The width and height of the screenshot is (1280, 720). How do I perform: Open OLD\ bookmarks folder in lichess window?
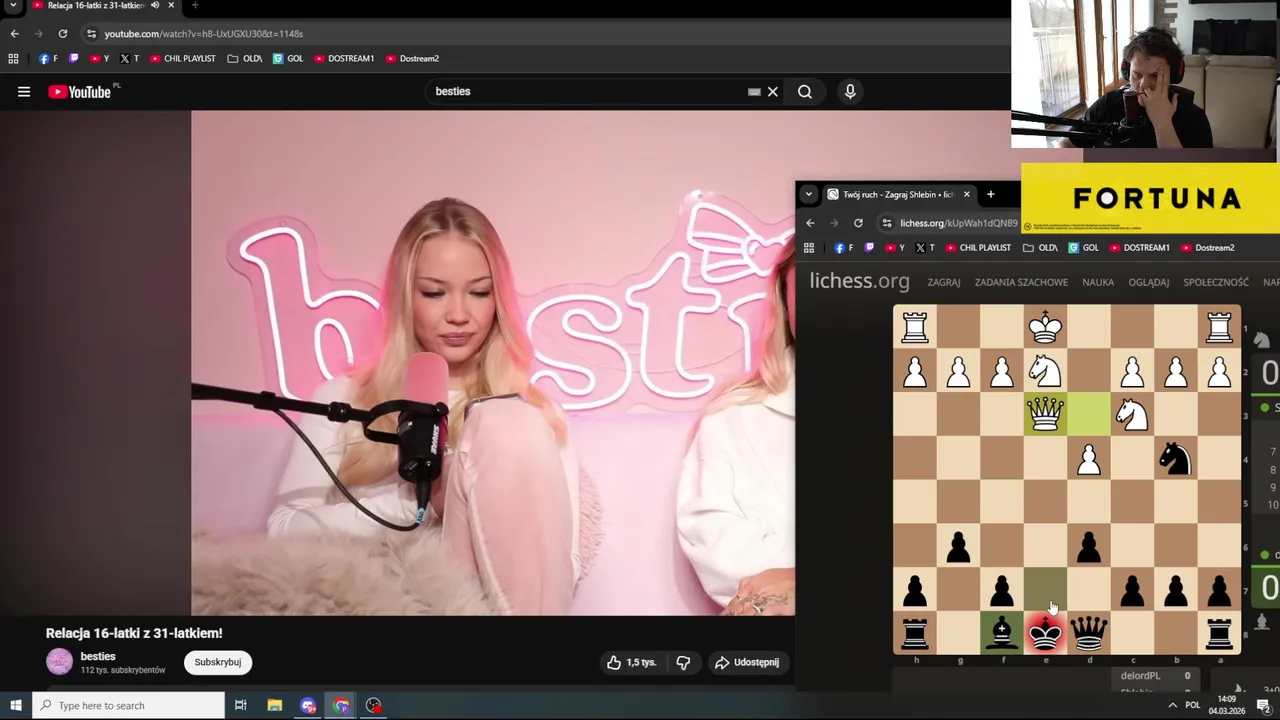[x=1040, y=248]
